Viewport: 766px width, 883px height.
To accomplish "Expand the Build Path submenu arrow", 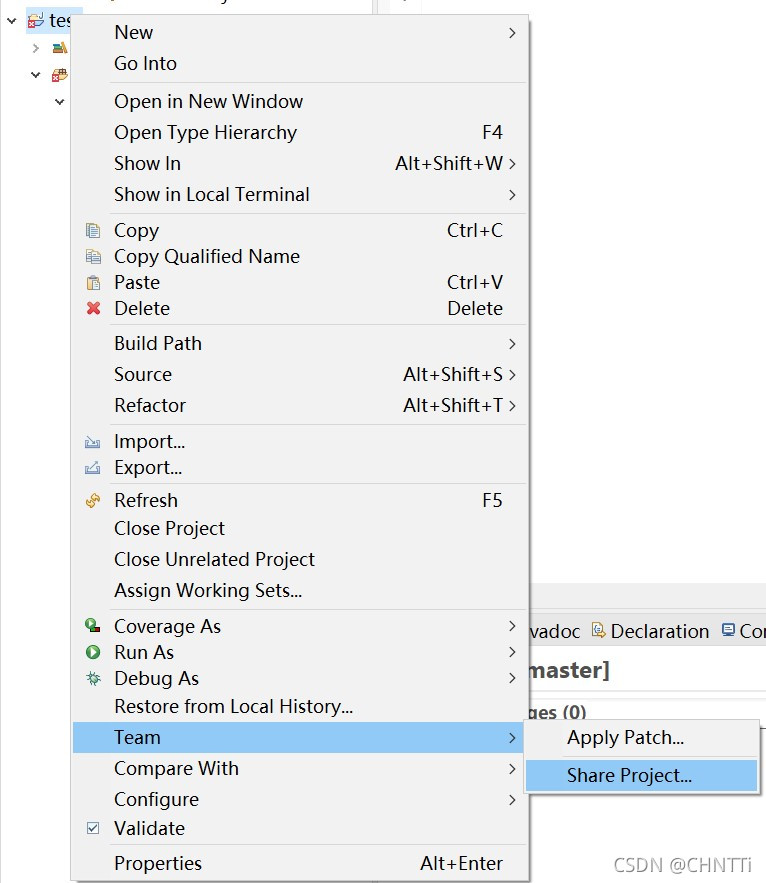I will point(512,344).
